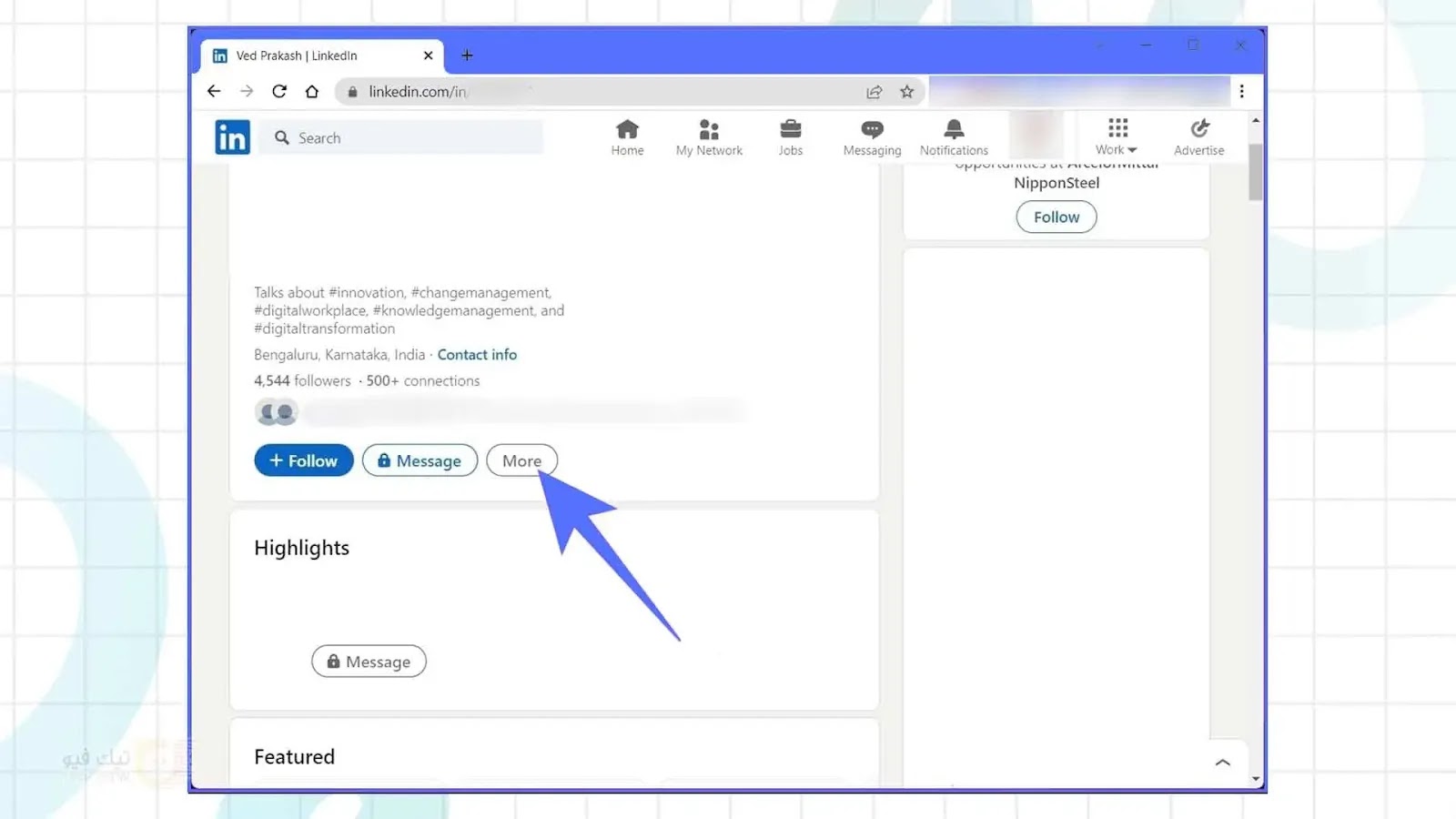This screenshot has width=1456, height=819.
Task: Open My Network page
Action: [709, 137]
